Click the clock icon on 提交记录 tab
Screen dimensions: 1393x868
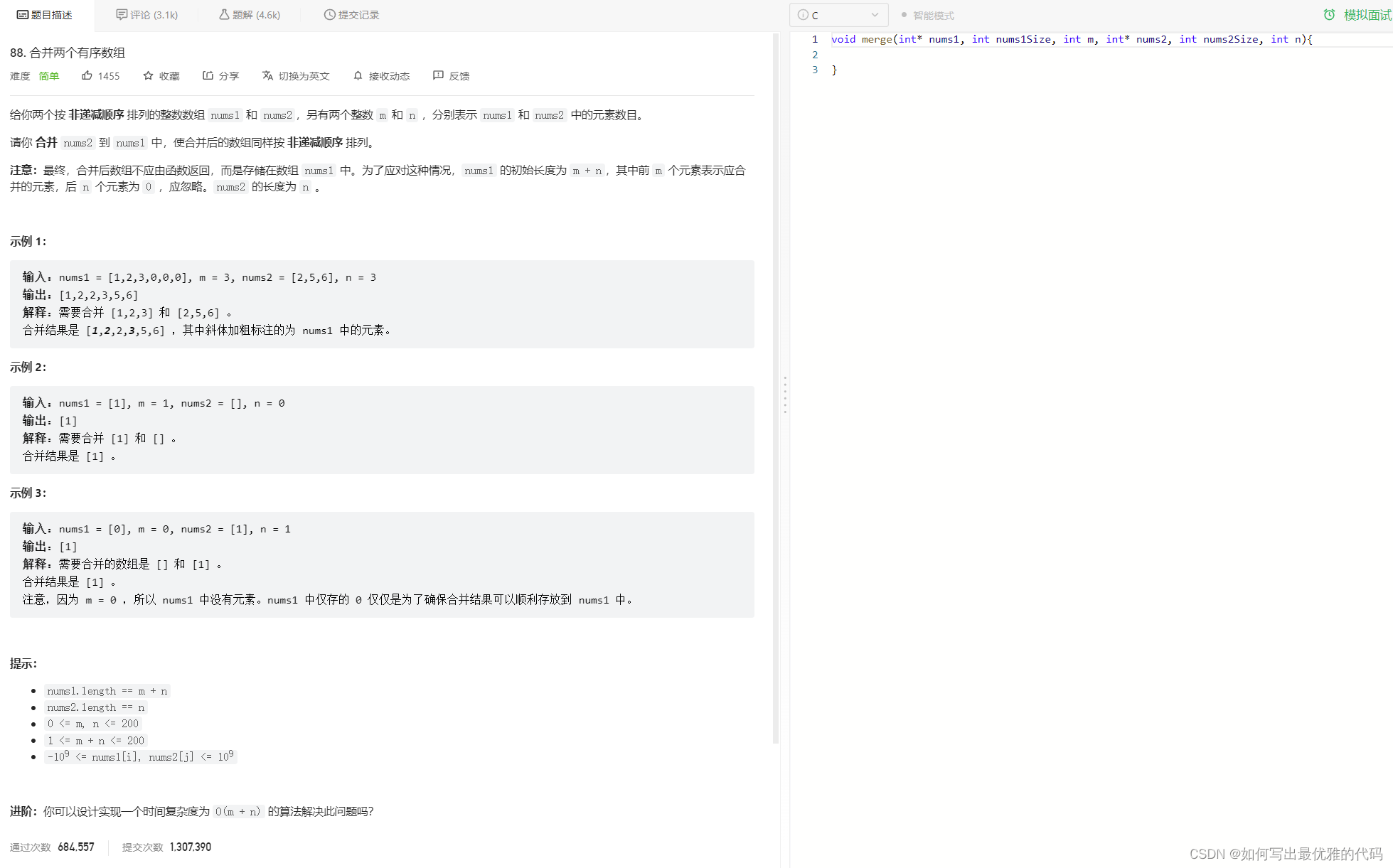tap(329, 15)
